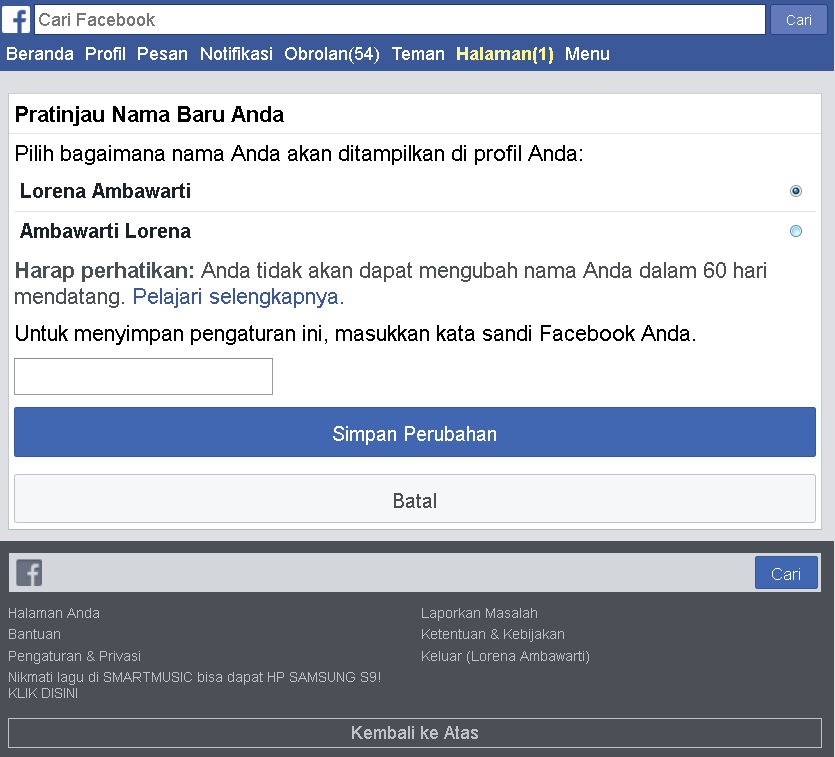The height and width of the screenshot is (757, 835).
Task: Click the top Cari search button
Action: pos(799,20)
